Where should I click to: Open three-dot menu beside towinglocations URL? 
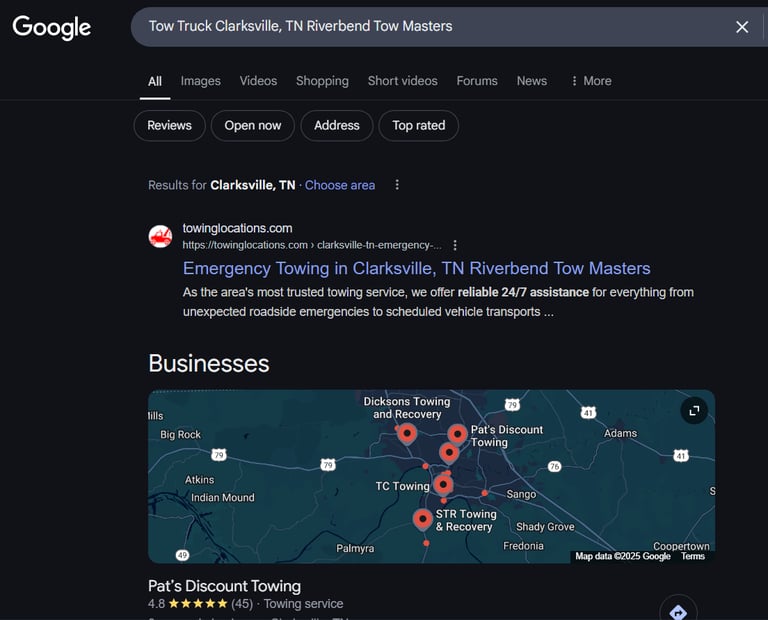pyautogui.click(x=455, y=245)
